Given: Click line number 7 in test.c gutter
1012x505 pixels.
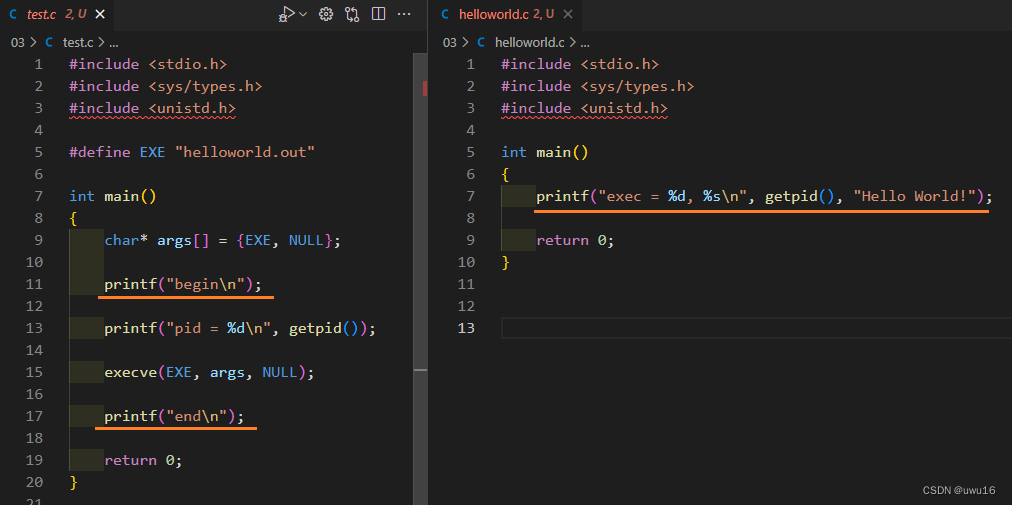Looking at the screenshot, I should tap(38, 196).
